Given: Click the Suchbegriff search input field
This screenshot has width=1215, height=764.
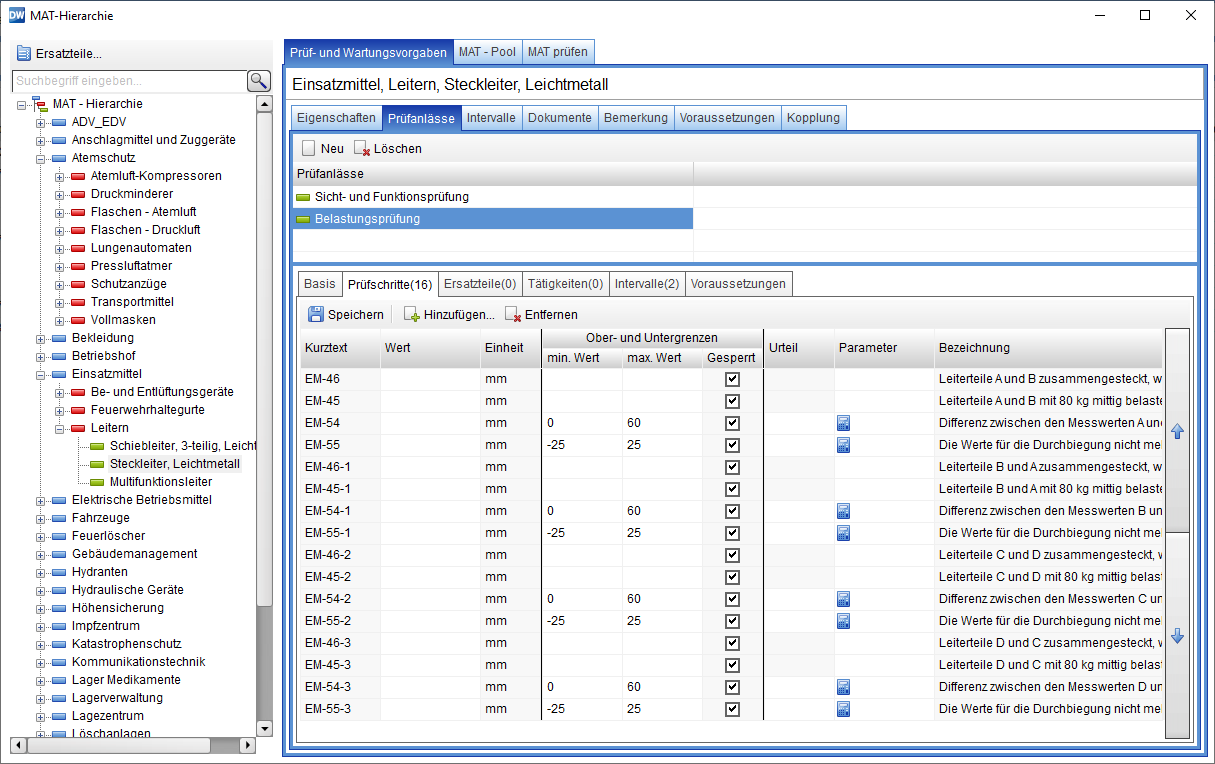Looking at the screenshot, I should 128,81.
